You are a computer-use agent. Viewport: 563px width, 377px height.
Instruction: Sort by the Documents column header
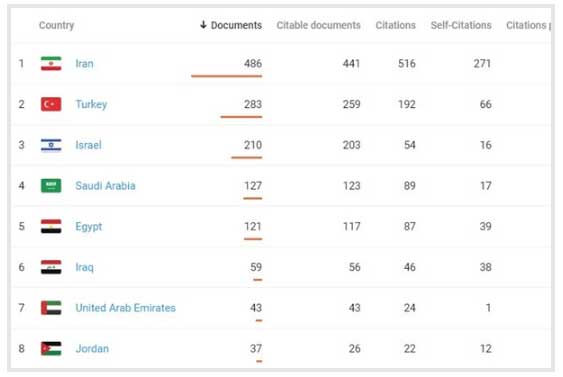[x=236, y=25]
